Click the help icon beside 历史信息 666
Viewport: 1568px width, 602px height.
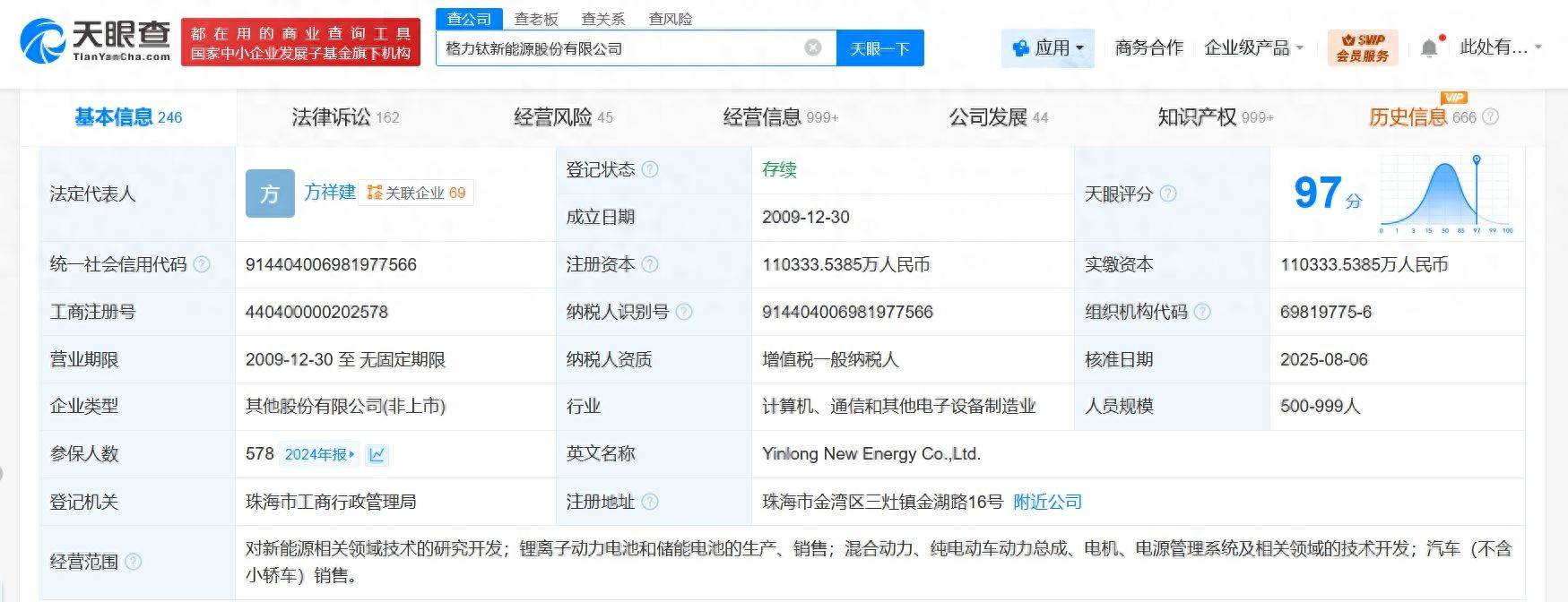pos(1491,117)
